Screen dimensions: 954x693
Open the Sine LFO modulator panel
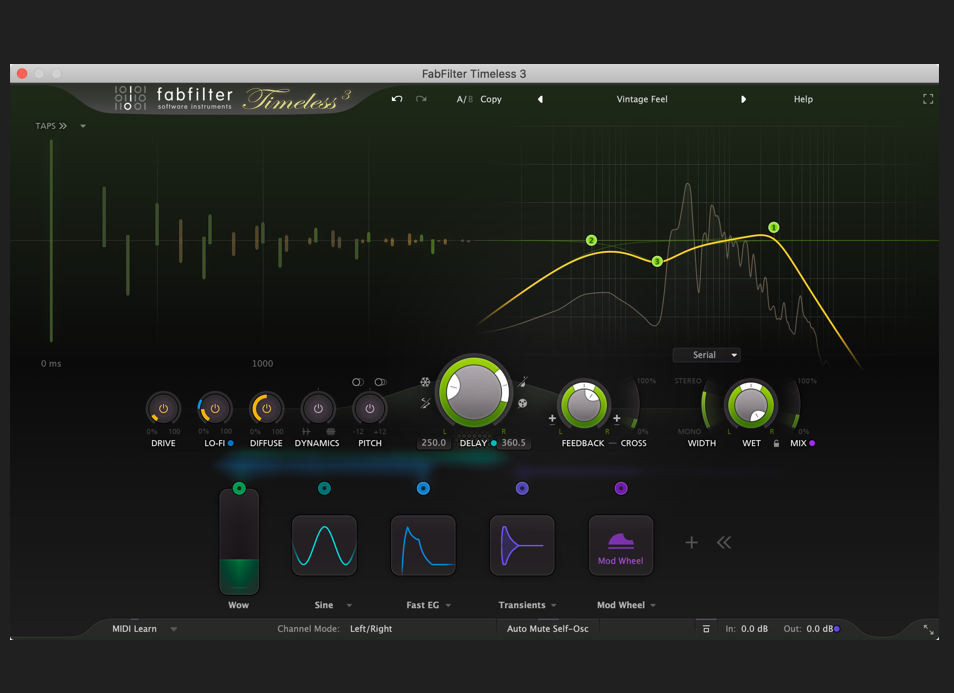click(x=324, y=545)
